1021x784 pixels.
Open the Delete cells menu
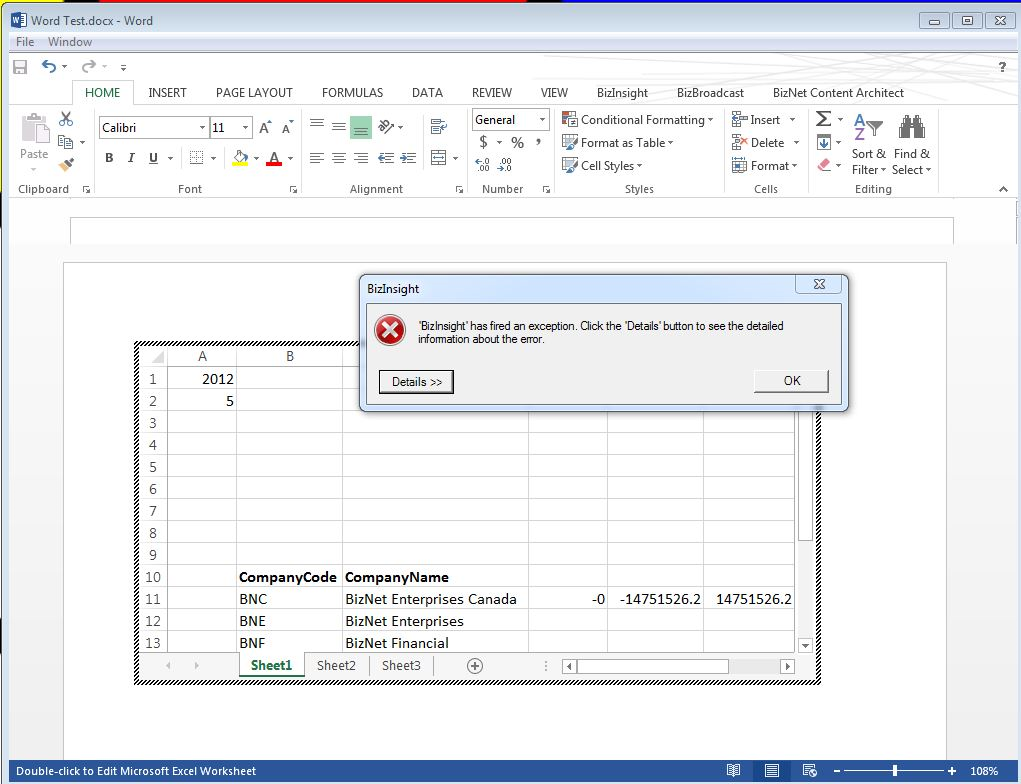[x=765, y=143]
